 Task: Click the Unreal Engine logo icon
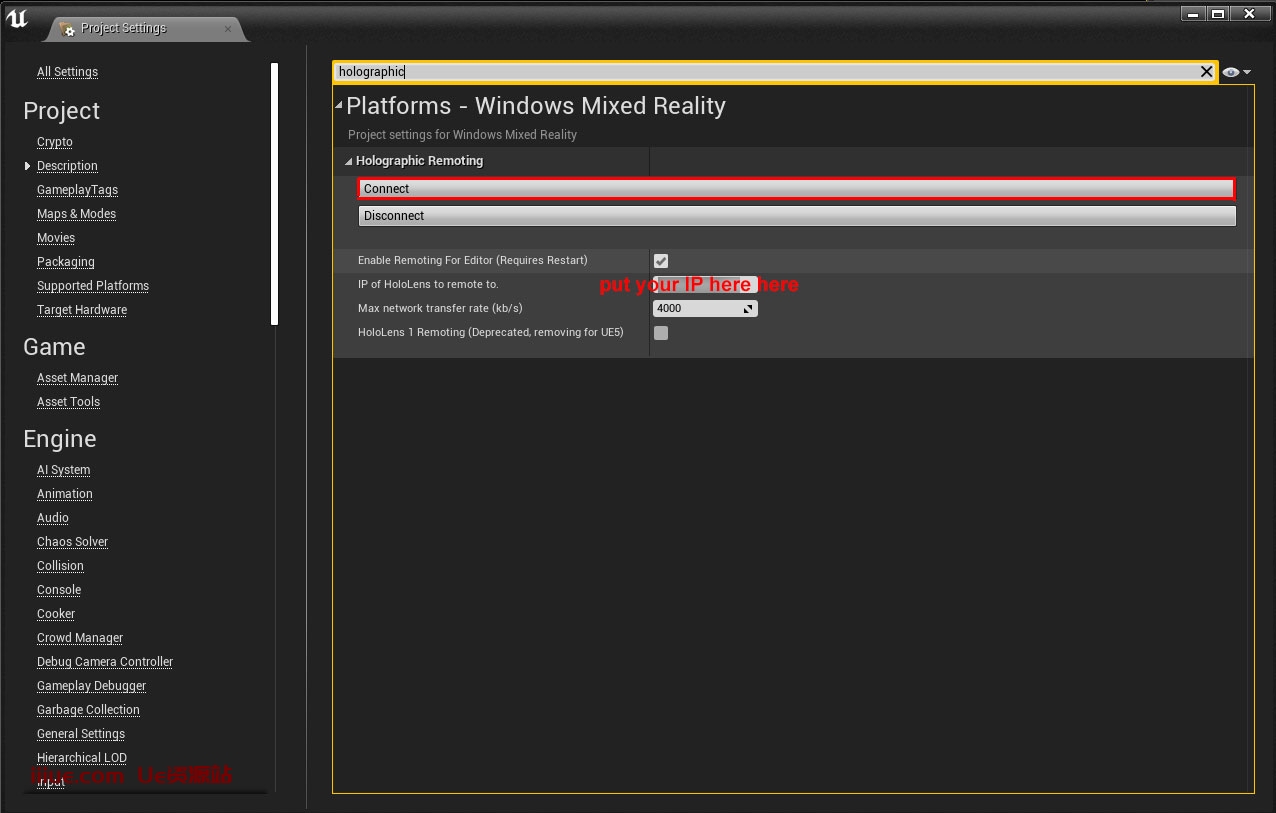[x=17, y=18]
